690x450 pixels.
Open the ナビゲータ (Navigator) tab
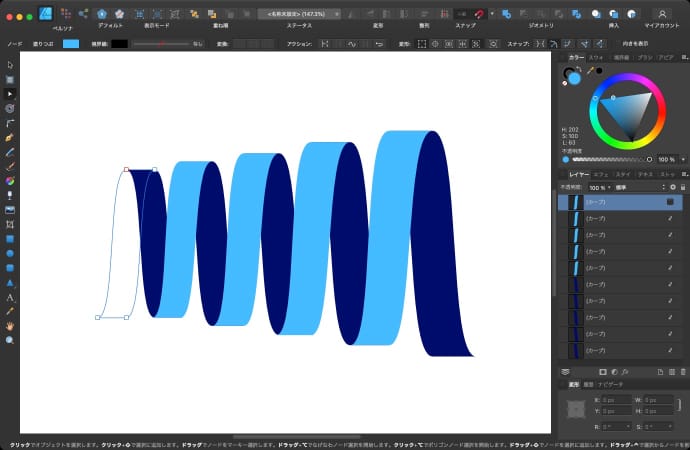coord(611,384)
